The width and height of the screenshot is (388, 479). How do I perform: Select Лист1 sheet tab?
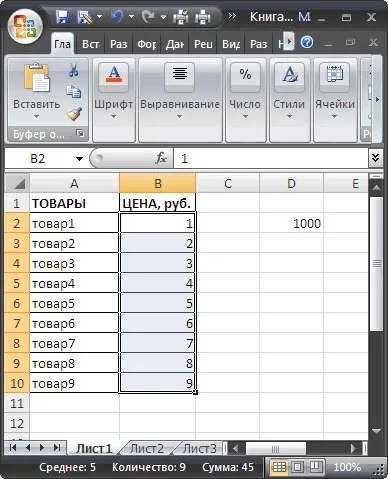[94, 449]
